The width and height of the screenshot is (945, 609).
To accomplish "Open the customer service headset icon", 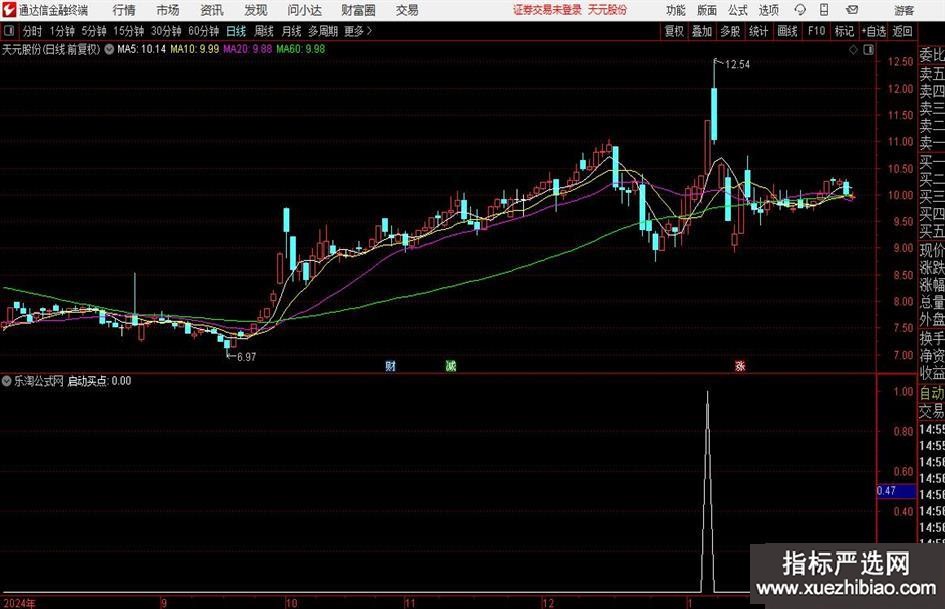I will click(800, 10).
